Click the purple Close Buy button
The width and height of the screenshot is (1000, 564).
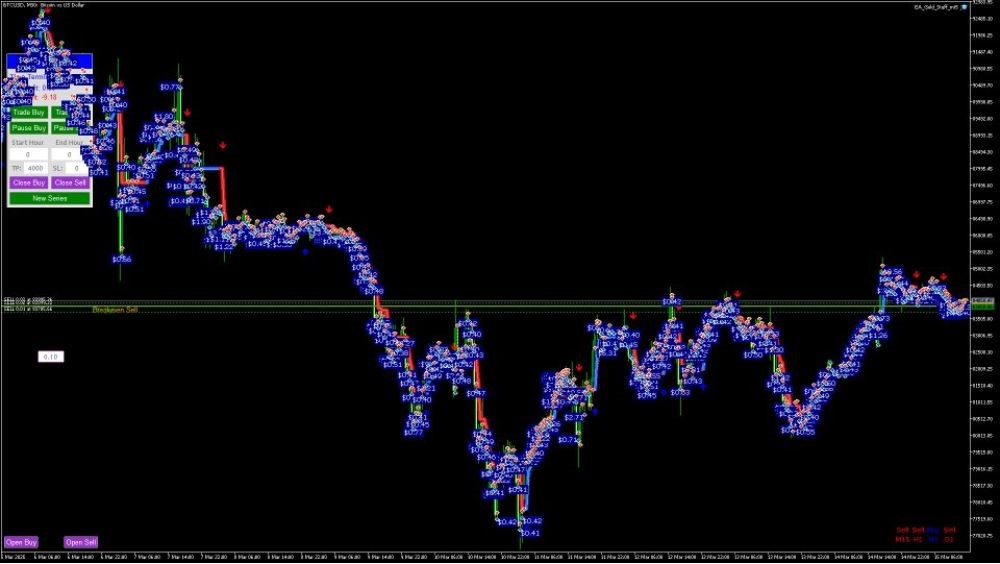[28, 183]
